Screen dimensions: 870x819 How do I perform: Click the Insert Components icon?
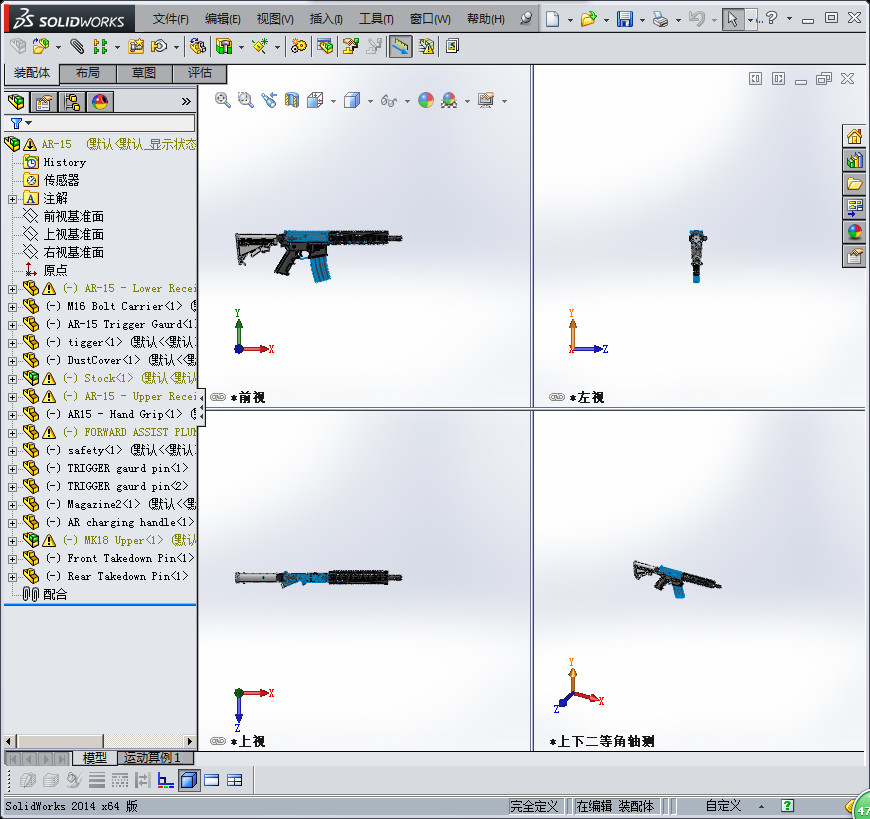pyautogui.click(x=40, y=46)
